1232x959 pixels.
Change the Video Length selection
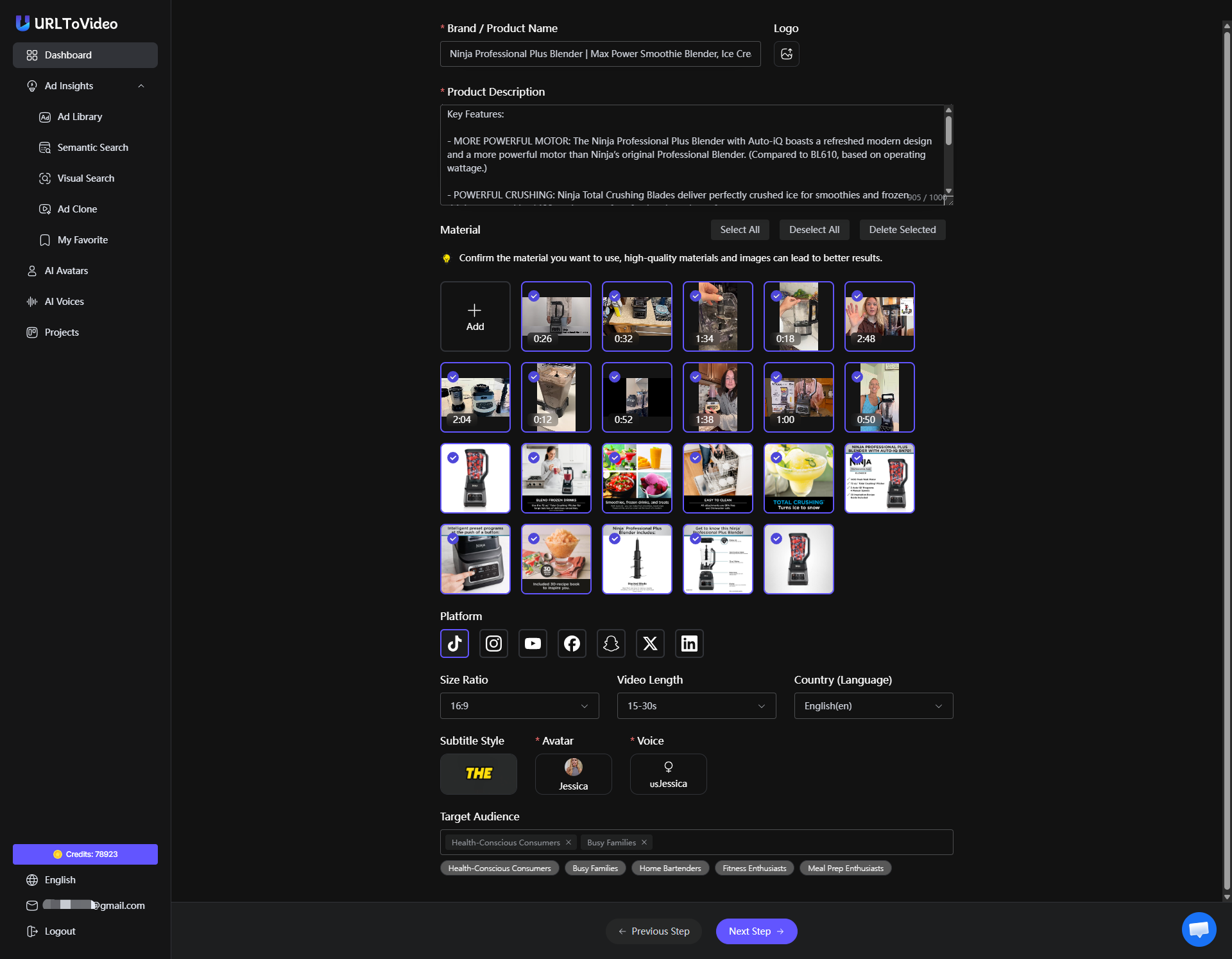696,705
